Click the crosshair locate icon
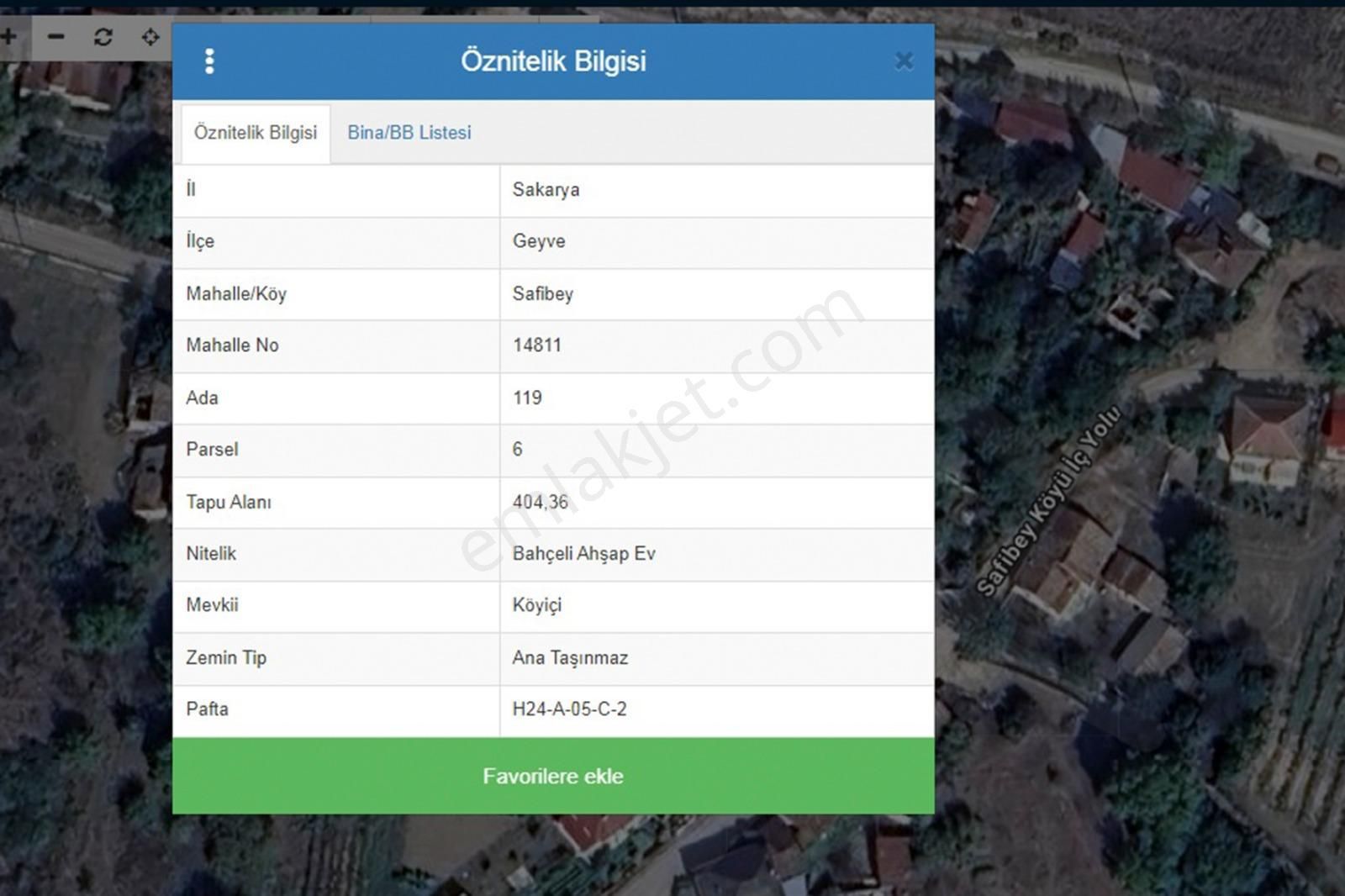Image resolution: width=1345 pixels, height=896 pixels. [x=150, y=37]
